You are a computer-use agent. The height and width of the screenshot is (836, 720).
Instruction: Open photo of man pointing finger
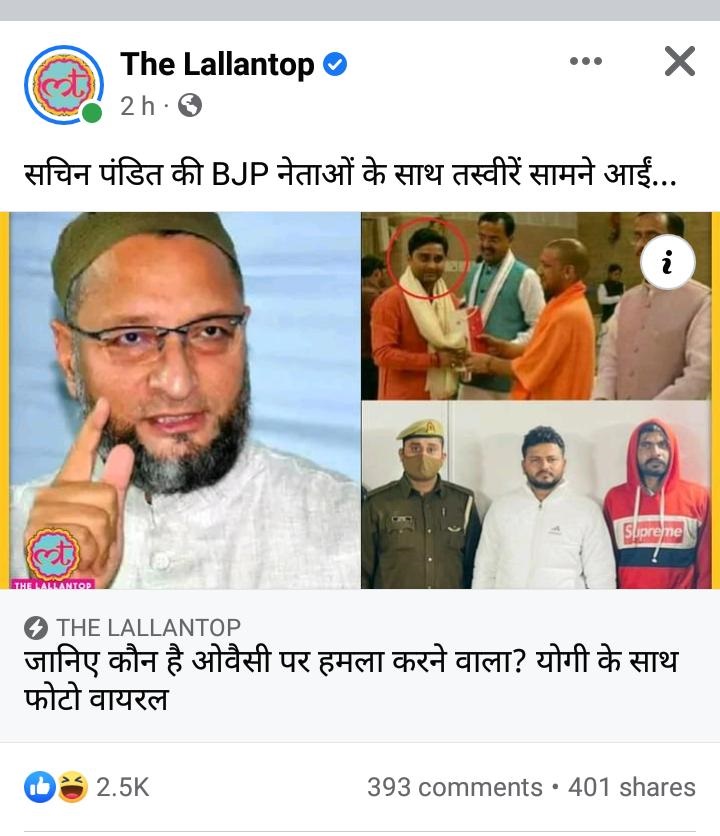(185, 400)
